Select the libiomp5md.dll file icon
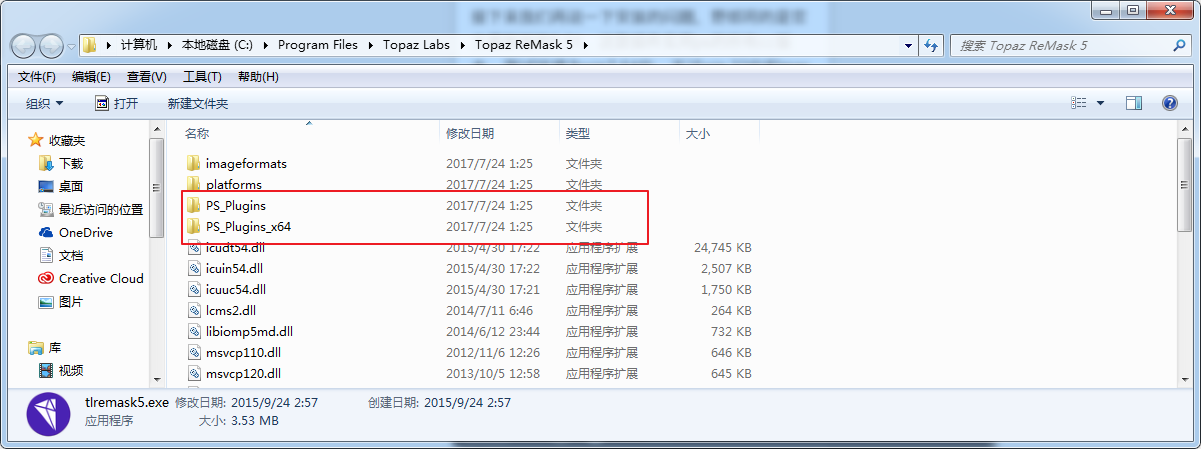This screenshot has height=449, width=1201. pos(194,331)
